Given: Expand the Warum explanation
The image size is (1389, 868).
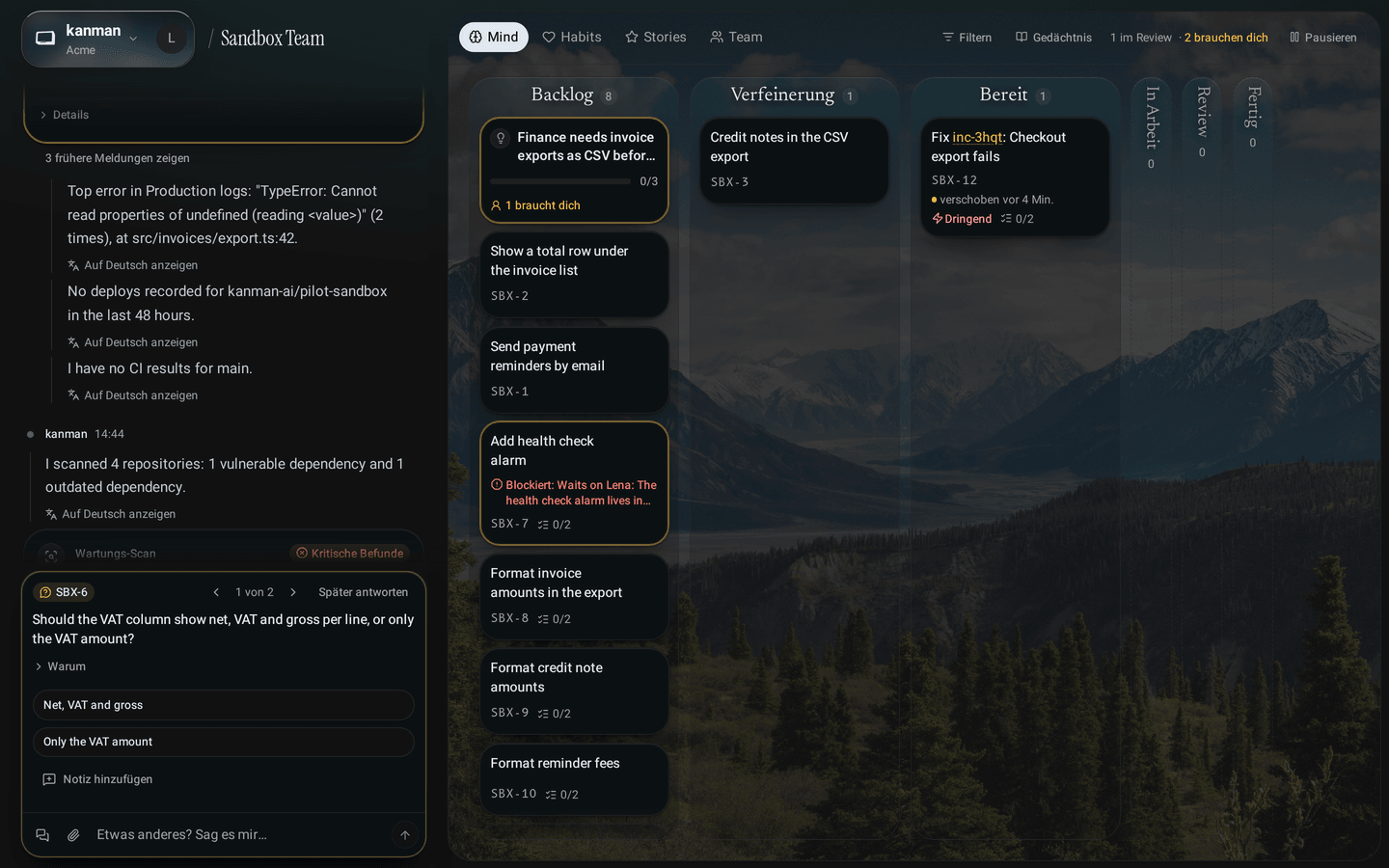Looking at the screenshot, I should 60,666.
